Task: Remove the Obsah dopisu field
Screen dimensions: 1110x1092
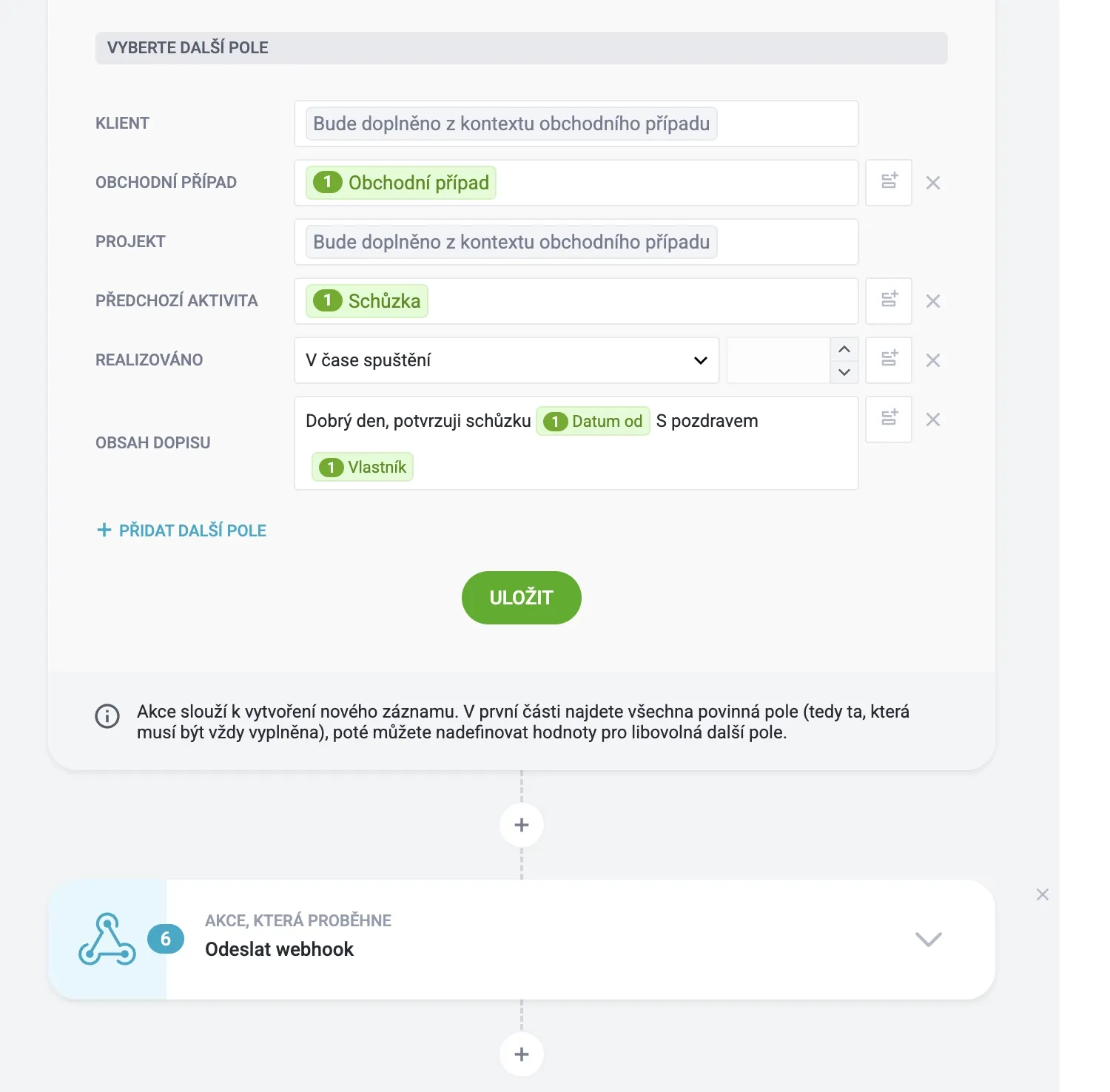Action: [933, 419]
